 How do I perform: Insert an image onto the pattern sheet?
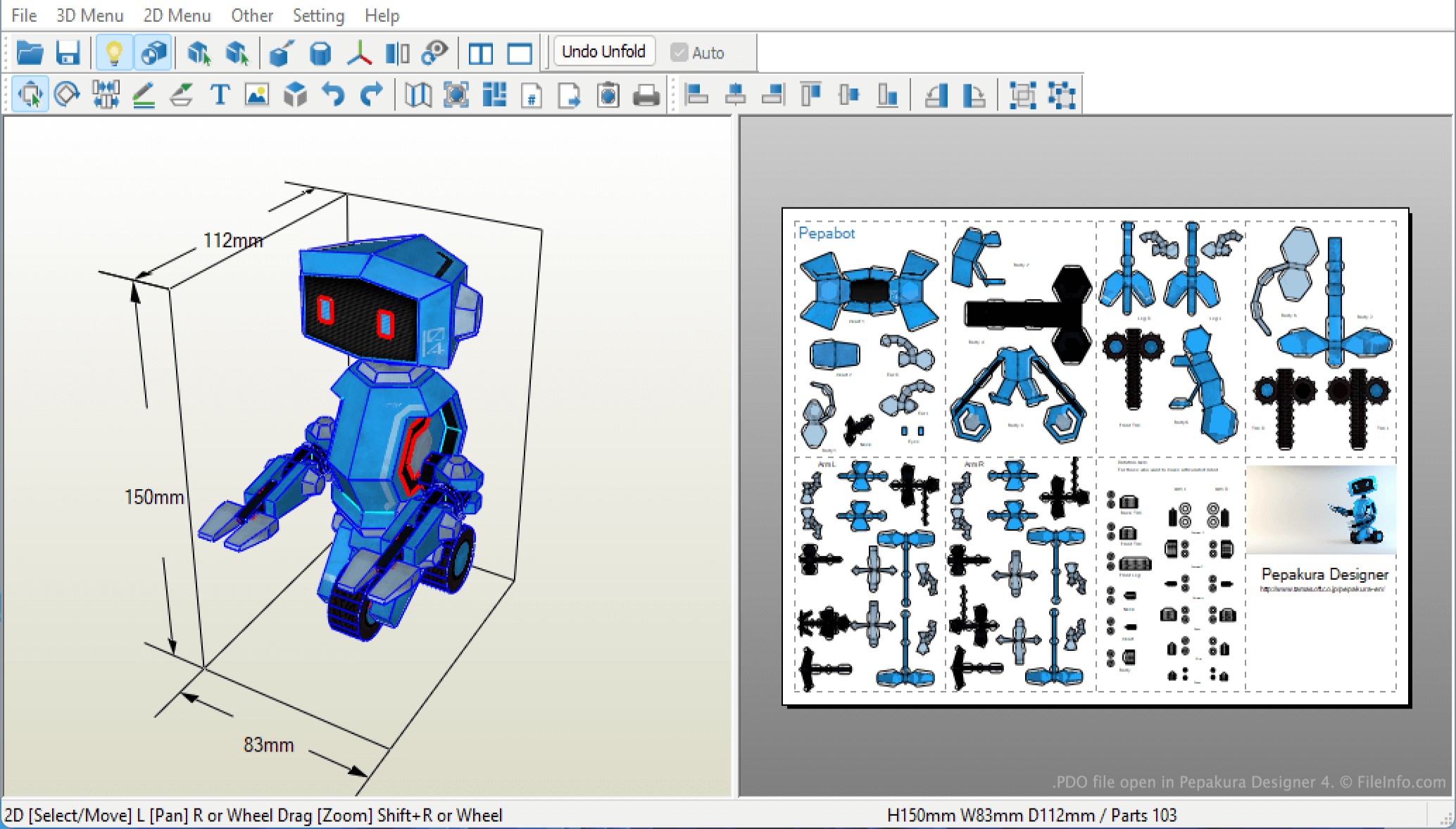tap(257, 94)
